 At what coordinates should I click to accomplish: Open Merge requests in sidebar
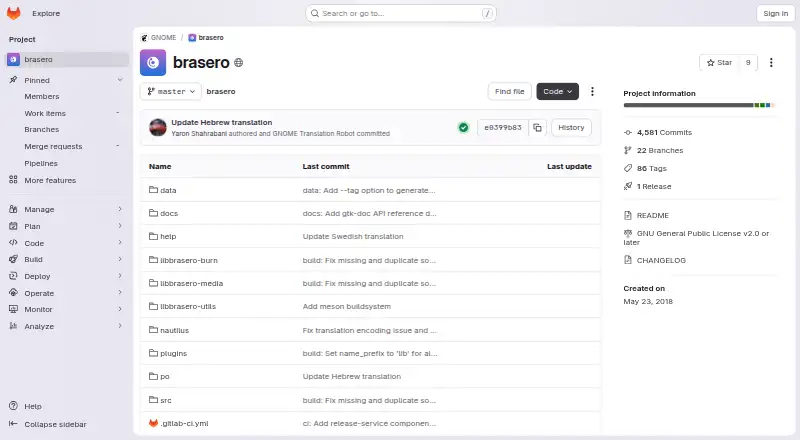point(67,146)
